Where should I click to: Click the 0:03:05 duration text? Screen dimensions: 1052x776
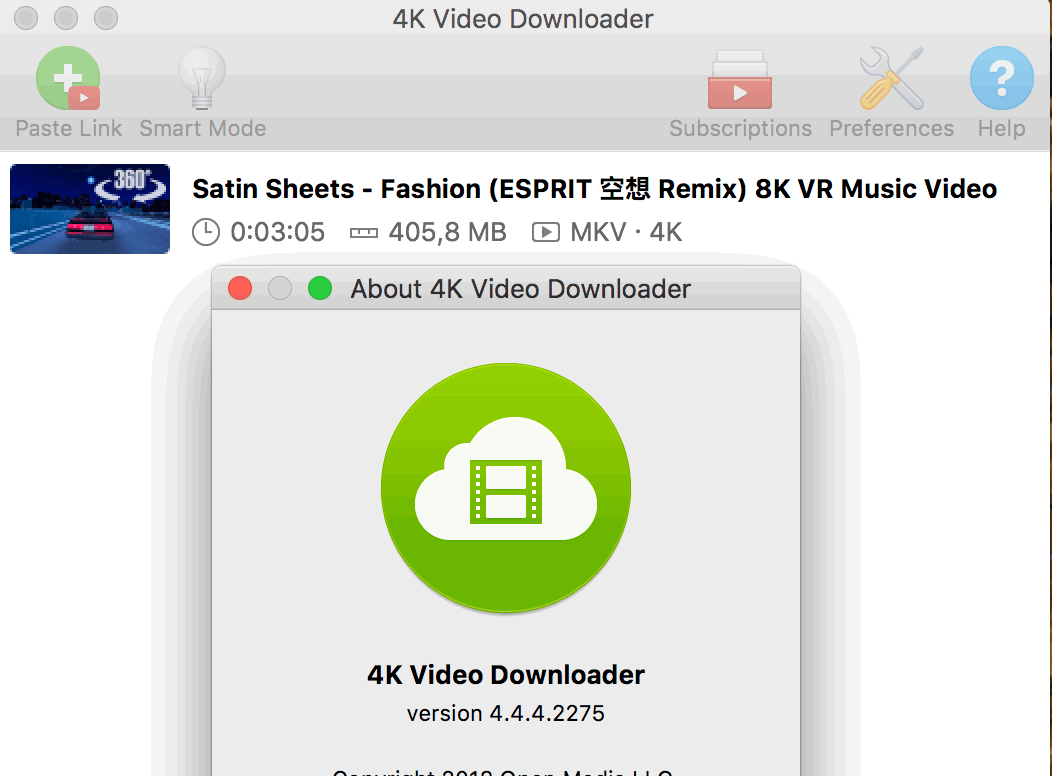tap(277, 233)
